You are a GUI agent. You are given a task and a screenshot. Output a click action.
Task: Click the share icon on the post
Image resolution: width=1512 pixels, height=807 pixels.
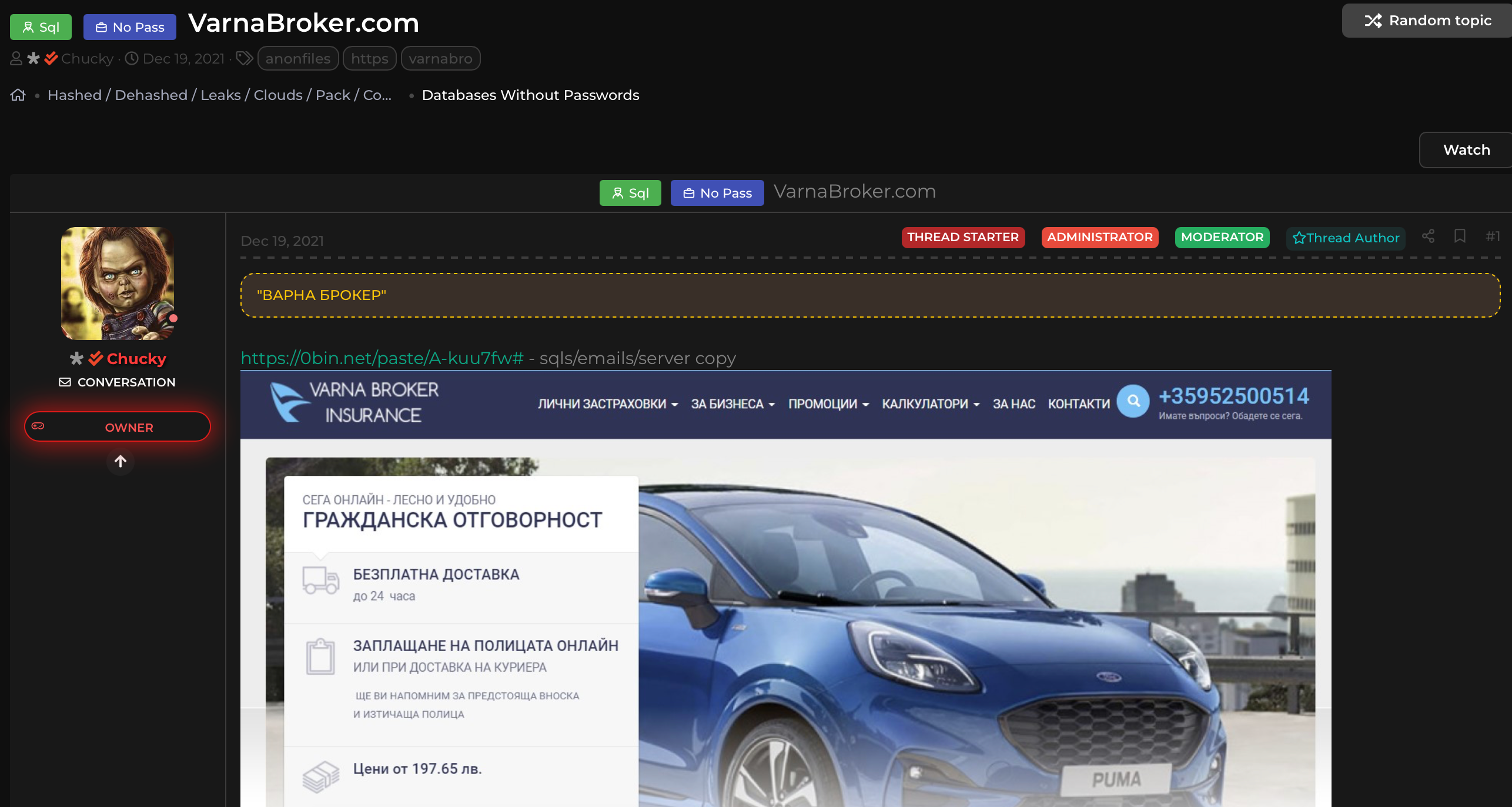[1429, 236]
